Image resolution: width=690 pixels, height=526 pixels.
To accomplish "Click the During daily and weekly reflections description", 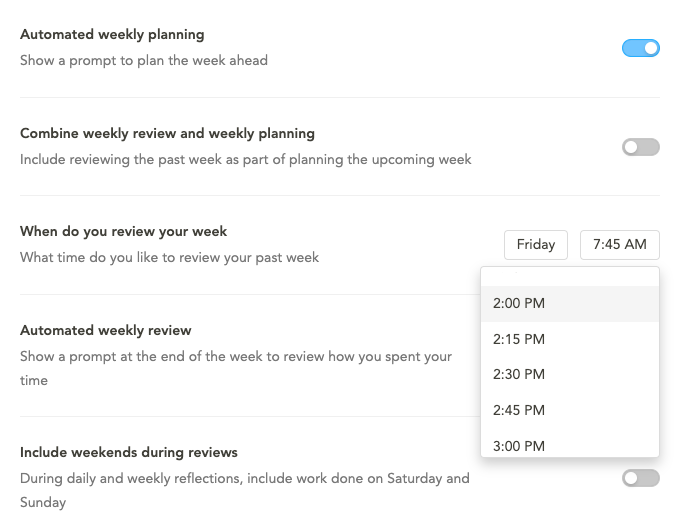I will 245,490.
